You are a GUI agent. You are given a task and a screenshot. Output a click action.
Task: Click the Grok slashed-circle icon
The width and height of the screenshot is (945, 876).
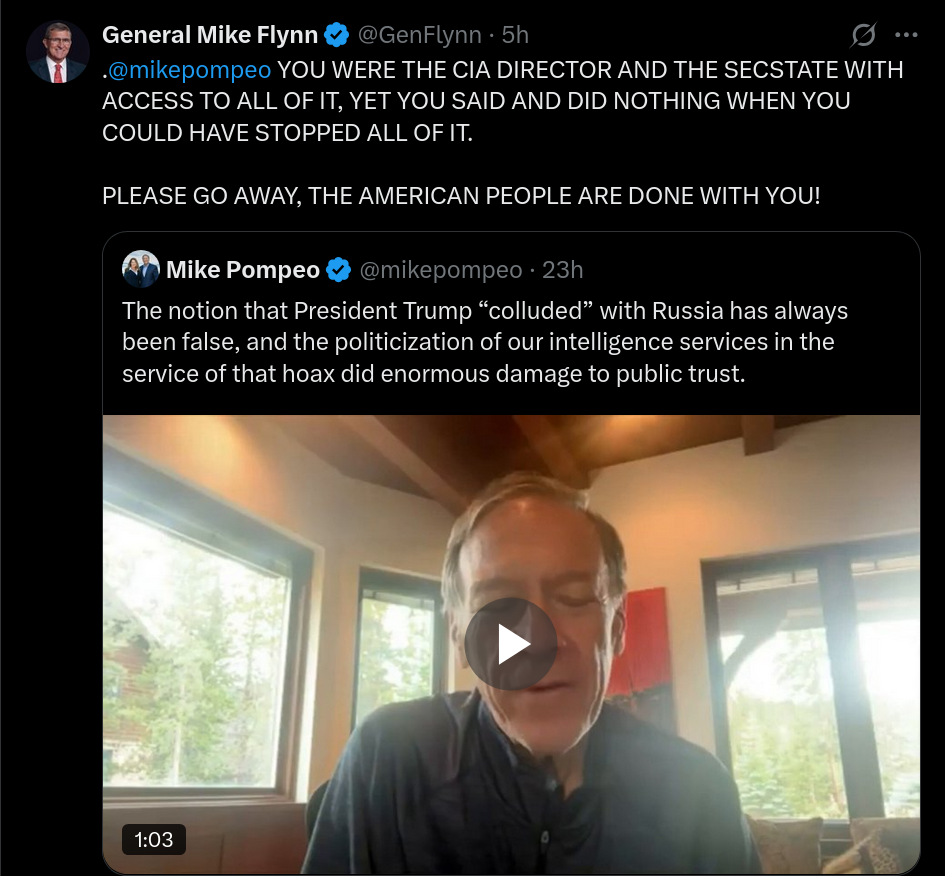[863, 35]
